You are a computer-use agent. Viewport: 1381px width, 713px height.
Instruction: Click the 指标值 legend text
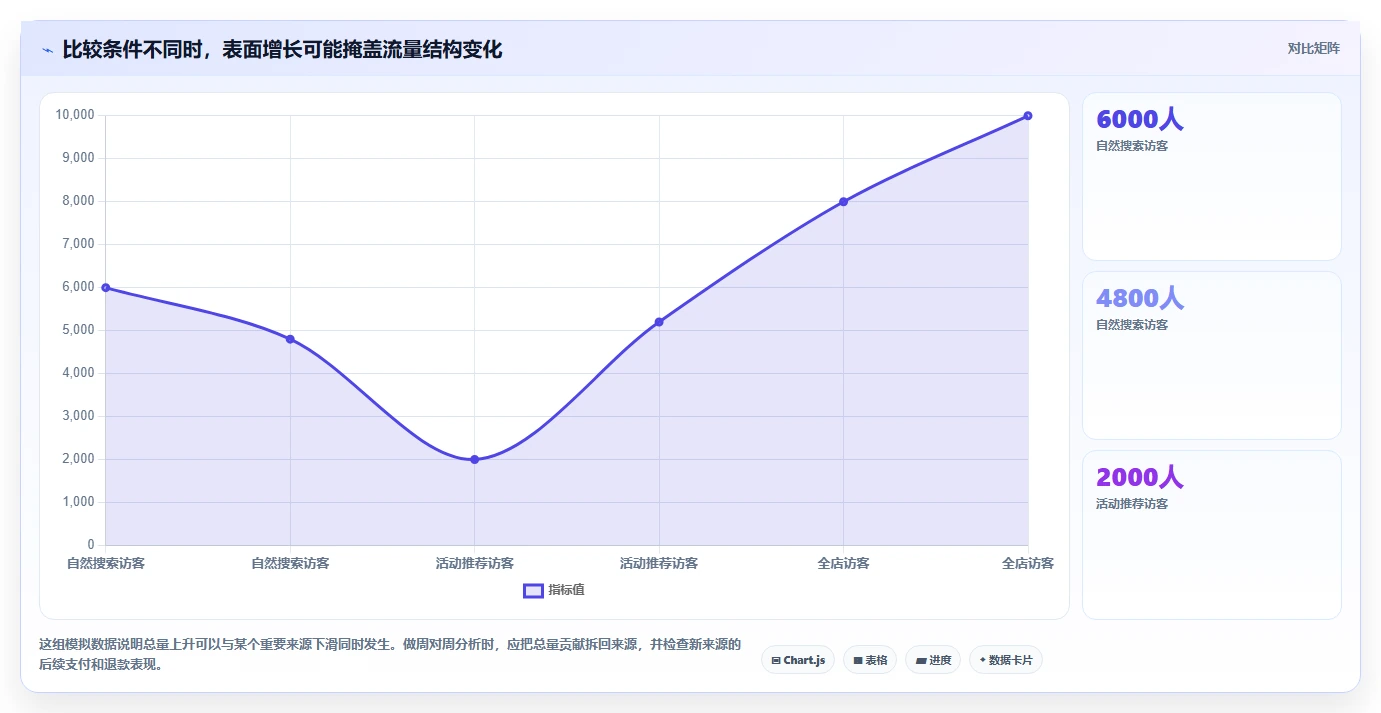pyautogui.click(x=566, y=590)
